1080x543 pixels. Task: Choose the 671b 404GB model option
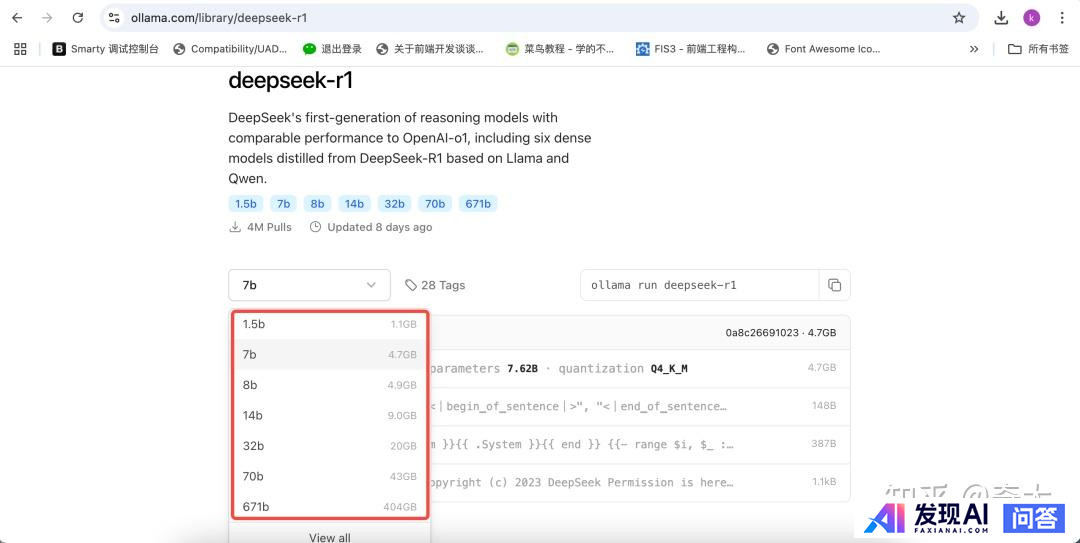pyautogui.click(x=329, y=507)
